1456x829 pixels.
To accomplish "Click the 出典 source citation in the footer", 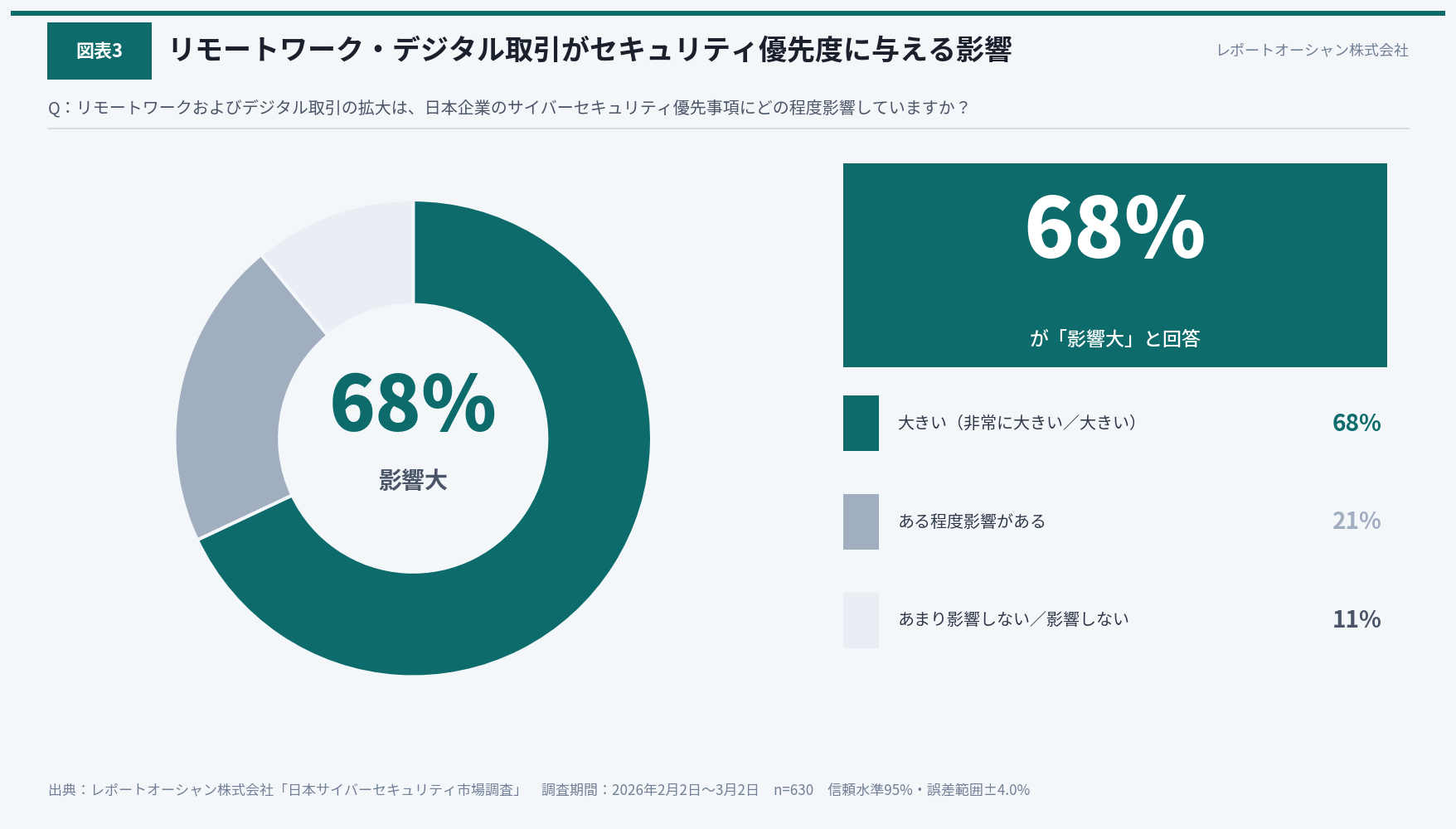I will 284,790.
